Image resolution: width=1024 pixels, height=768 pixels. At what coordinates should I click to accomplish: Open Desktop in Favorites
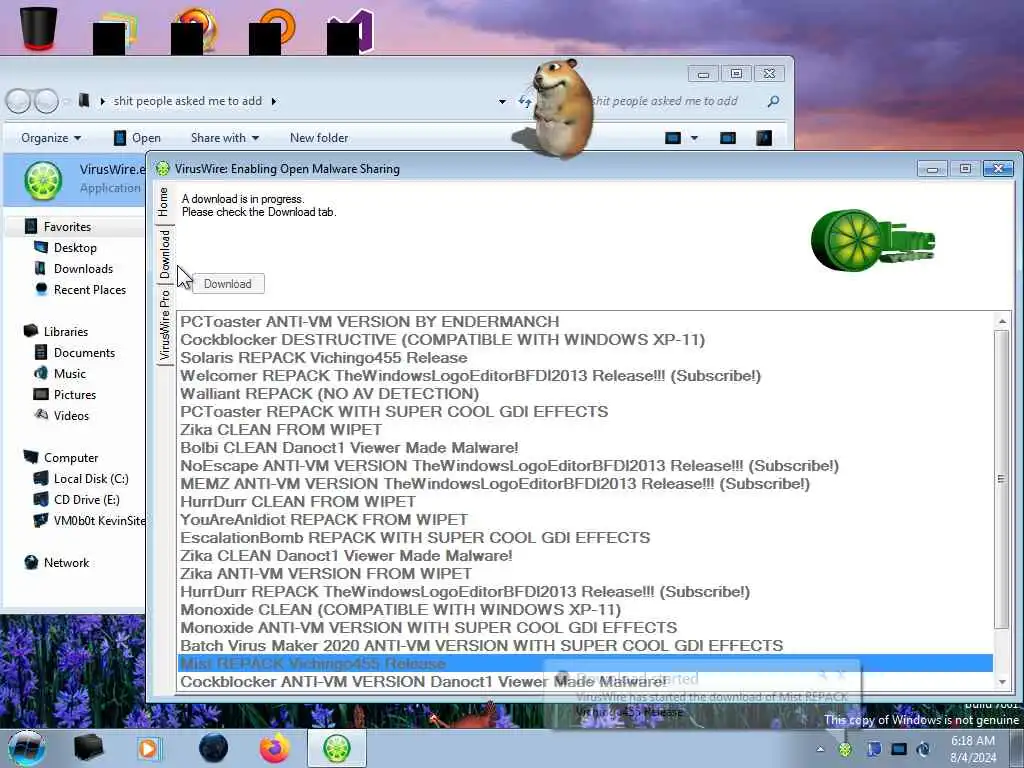click(75, 248)
